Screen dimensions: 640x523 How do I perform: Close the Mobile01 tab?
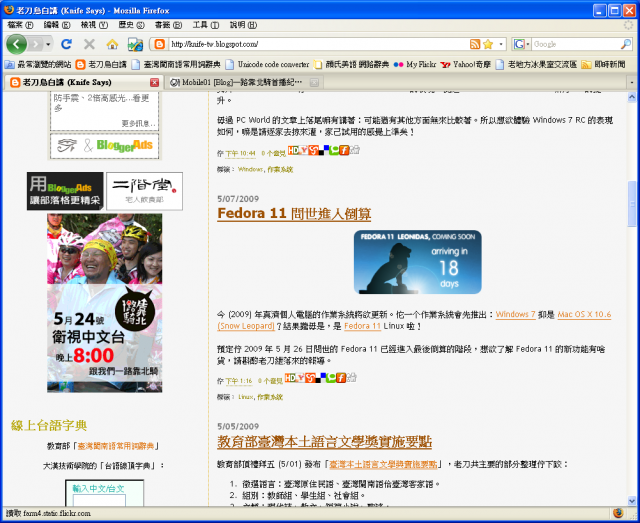(314, 82)
